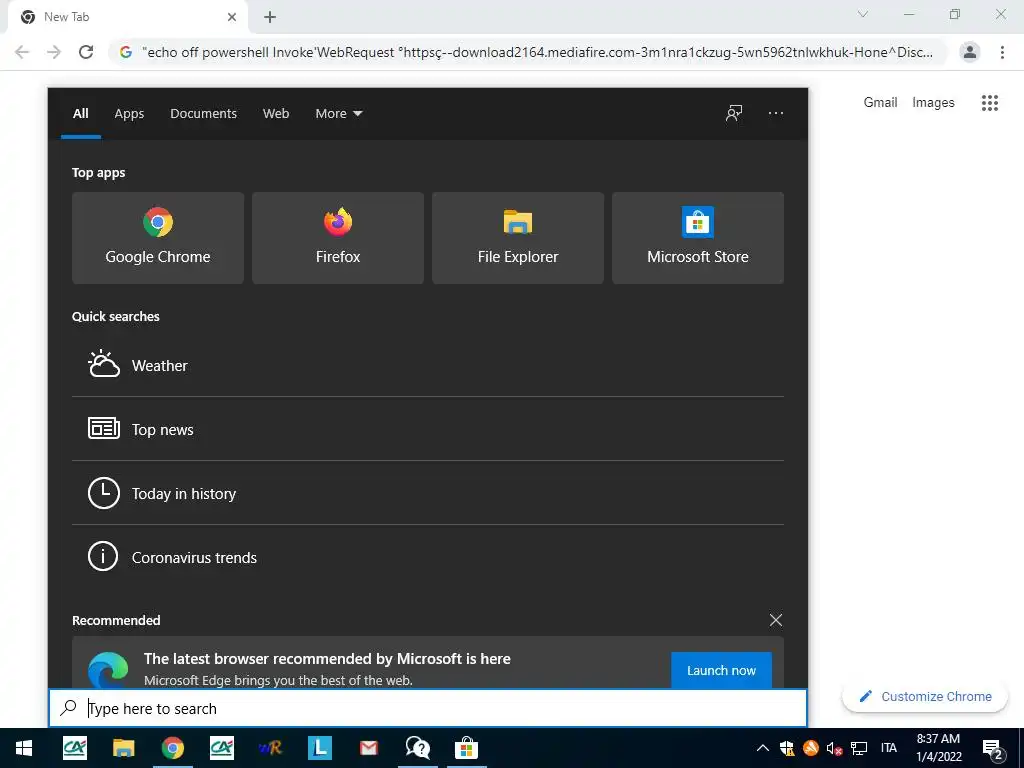The height and width of the screenshot is (768, 1024).
Task: Open File Explorer tile in Top apps
Action: tap(518, 238)
